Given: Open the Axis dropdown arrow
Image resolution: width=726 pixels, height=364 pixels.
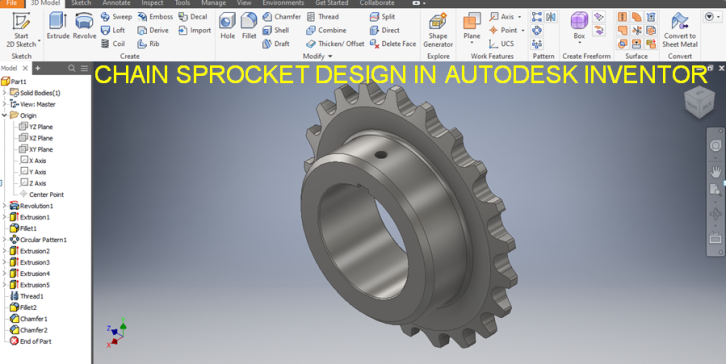Looking at the screenshot, I should point(519,17).
